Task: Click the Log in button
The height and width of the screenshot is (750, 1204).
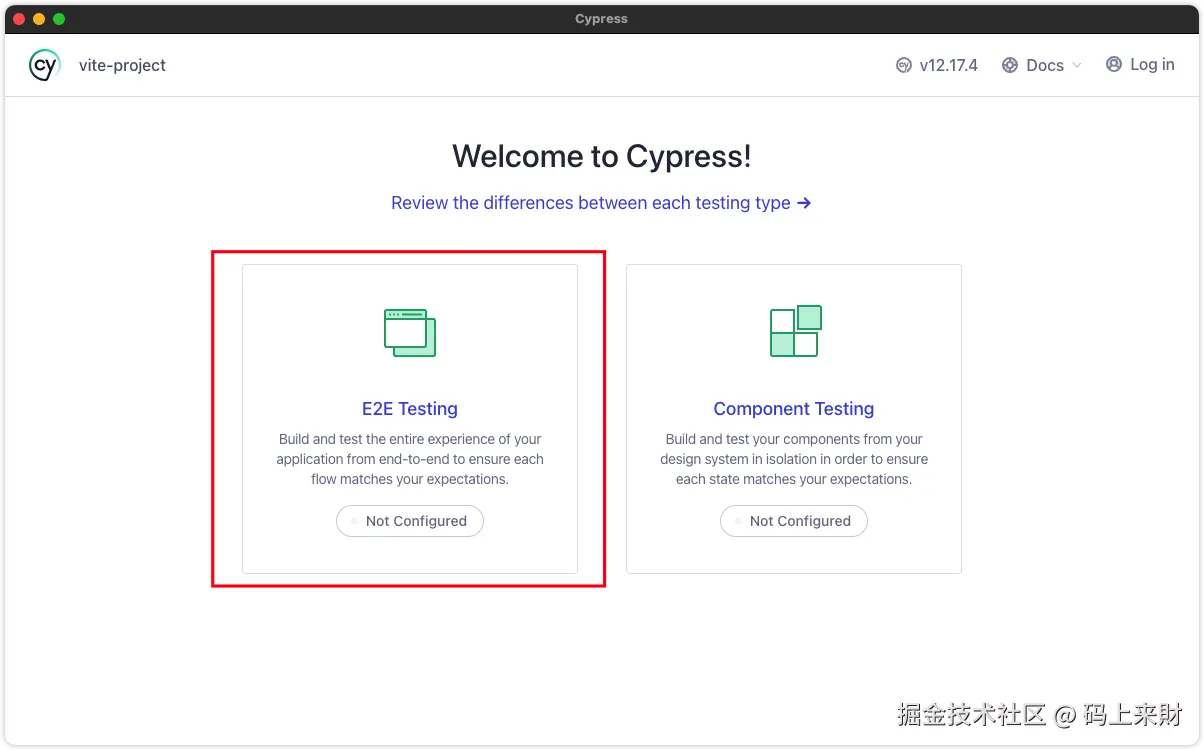Action: tap(1140, 64)
